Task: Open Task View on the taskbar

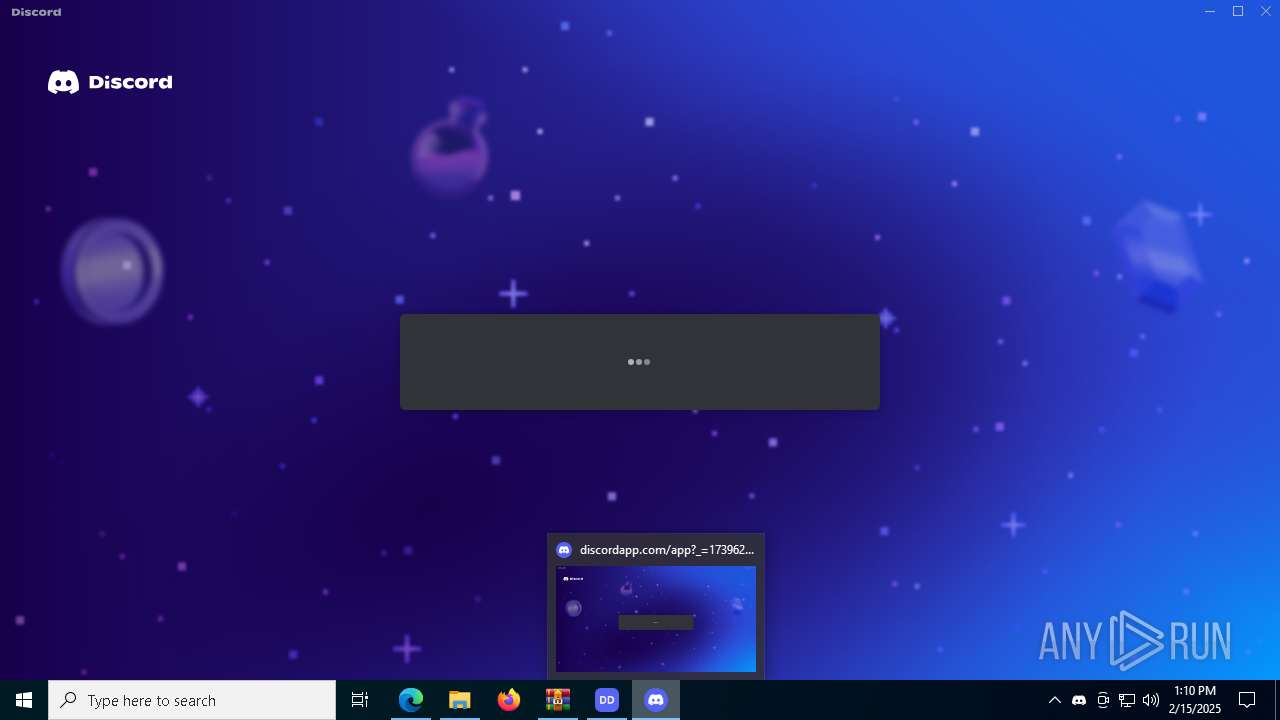Action: pyautogui.click(x=360, y=700)
